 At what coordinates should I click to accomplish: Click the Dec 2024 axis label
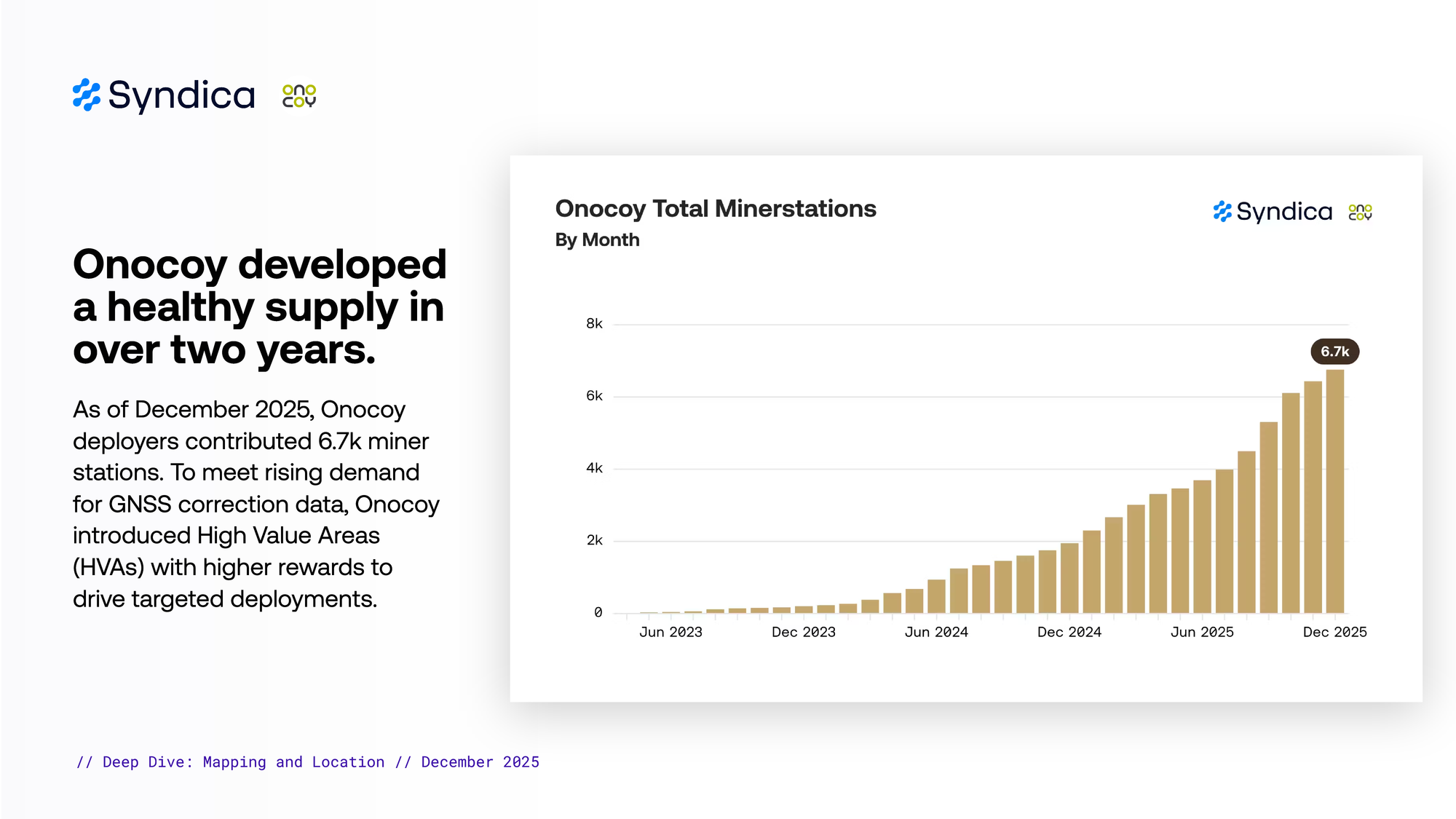pyautogui.click(x=1069, y=632)
